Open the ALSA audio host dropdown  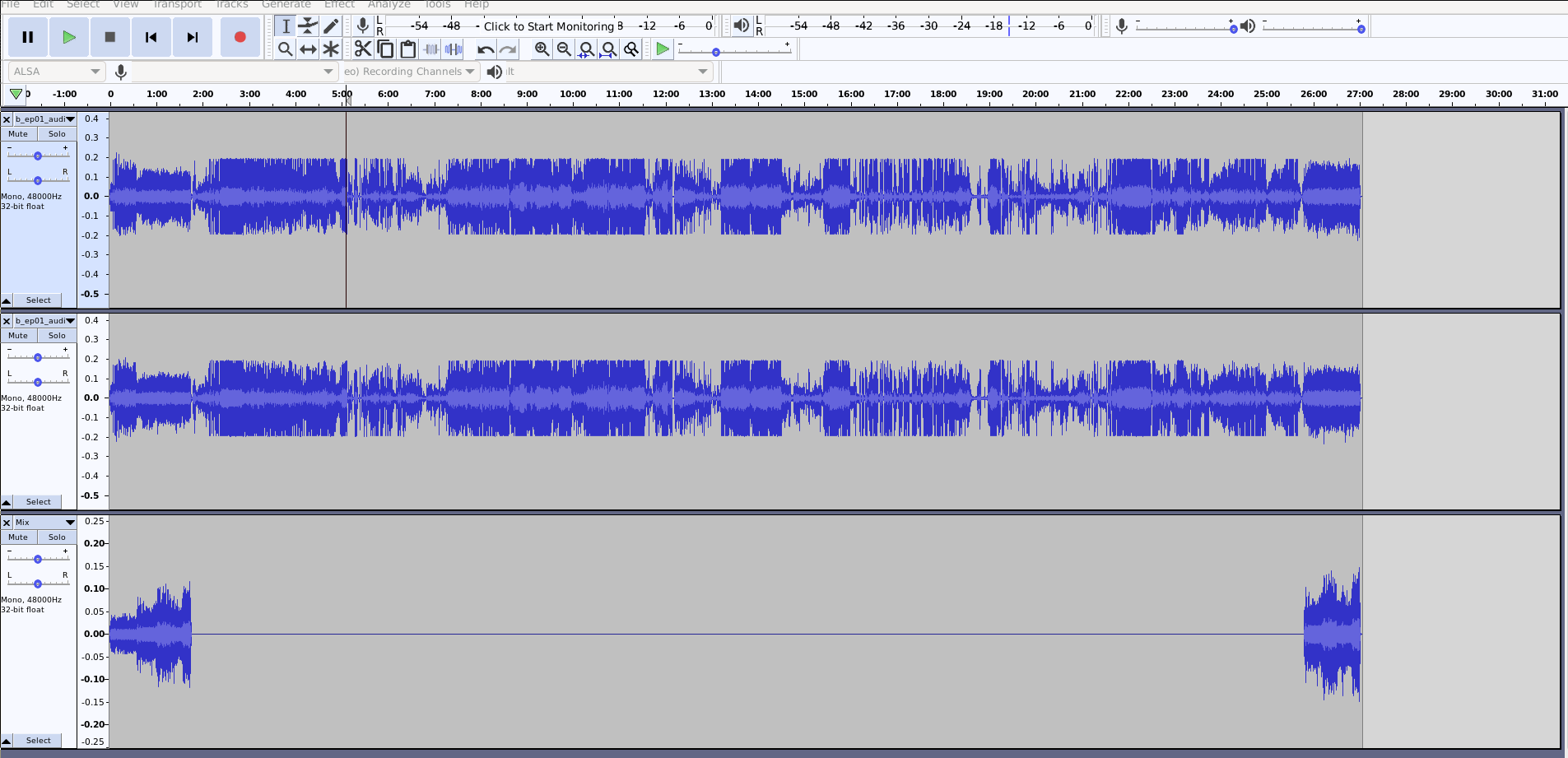56,72
